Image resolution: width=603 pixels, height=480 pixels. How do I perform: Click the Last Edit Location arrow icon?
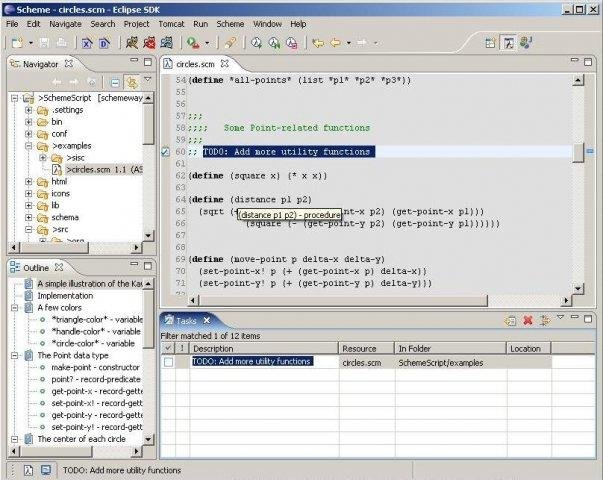(x=318, y=43)
